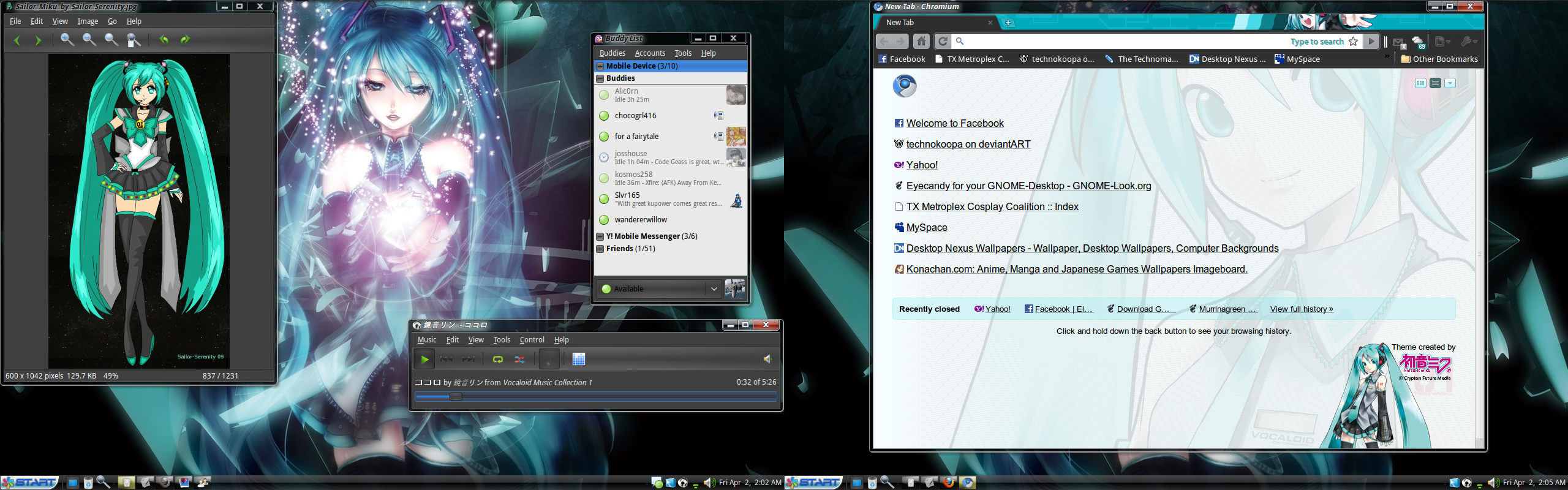Open the Konachan.com imageboard link
Viewport: 1568px width, 490px height.
click(1077, 269)
